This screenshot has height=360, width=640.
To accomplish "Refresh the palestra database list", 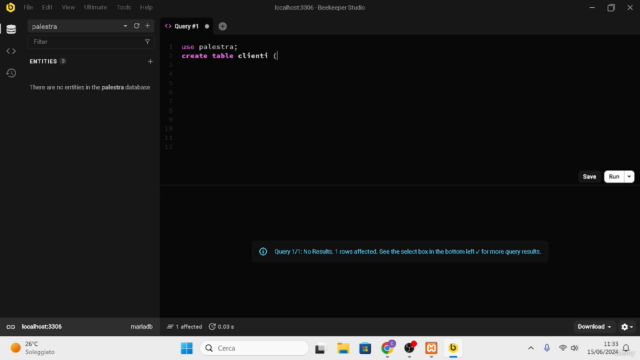I will (136, 26).
